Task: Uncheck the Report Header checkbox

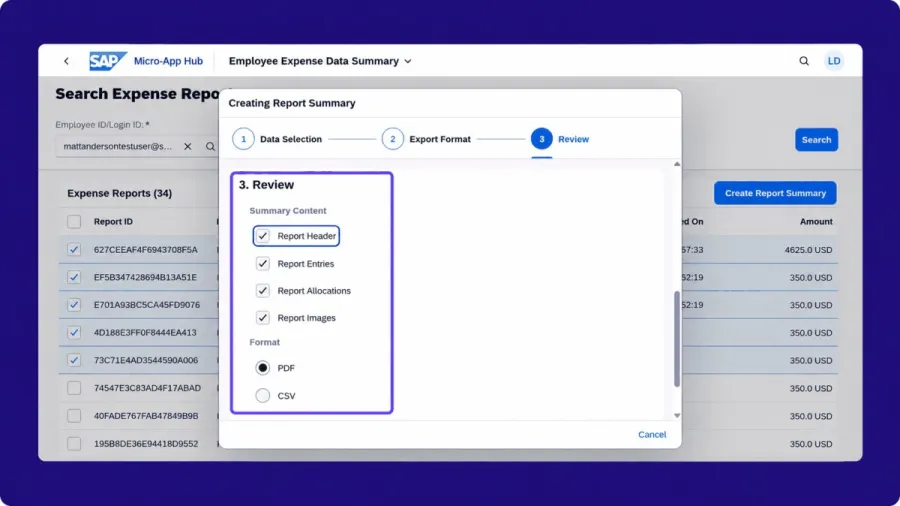Action: click(262, 236)
